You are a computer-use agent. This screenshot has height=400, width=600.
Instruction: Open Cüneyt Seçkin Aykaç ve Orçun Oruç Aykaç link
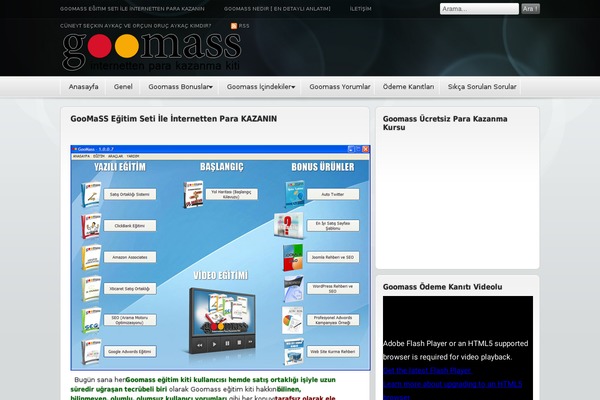(135, 26)
